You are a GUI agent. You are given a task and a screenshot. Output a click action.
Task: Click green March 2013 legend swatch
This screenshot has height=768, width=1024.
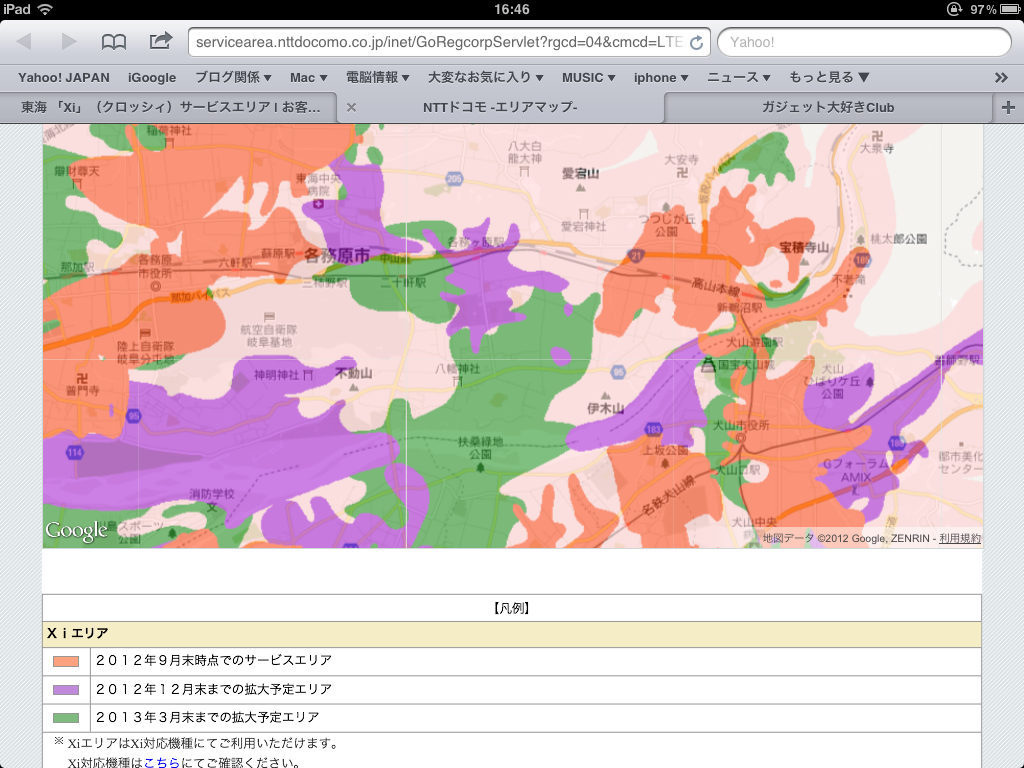(66, 718)
